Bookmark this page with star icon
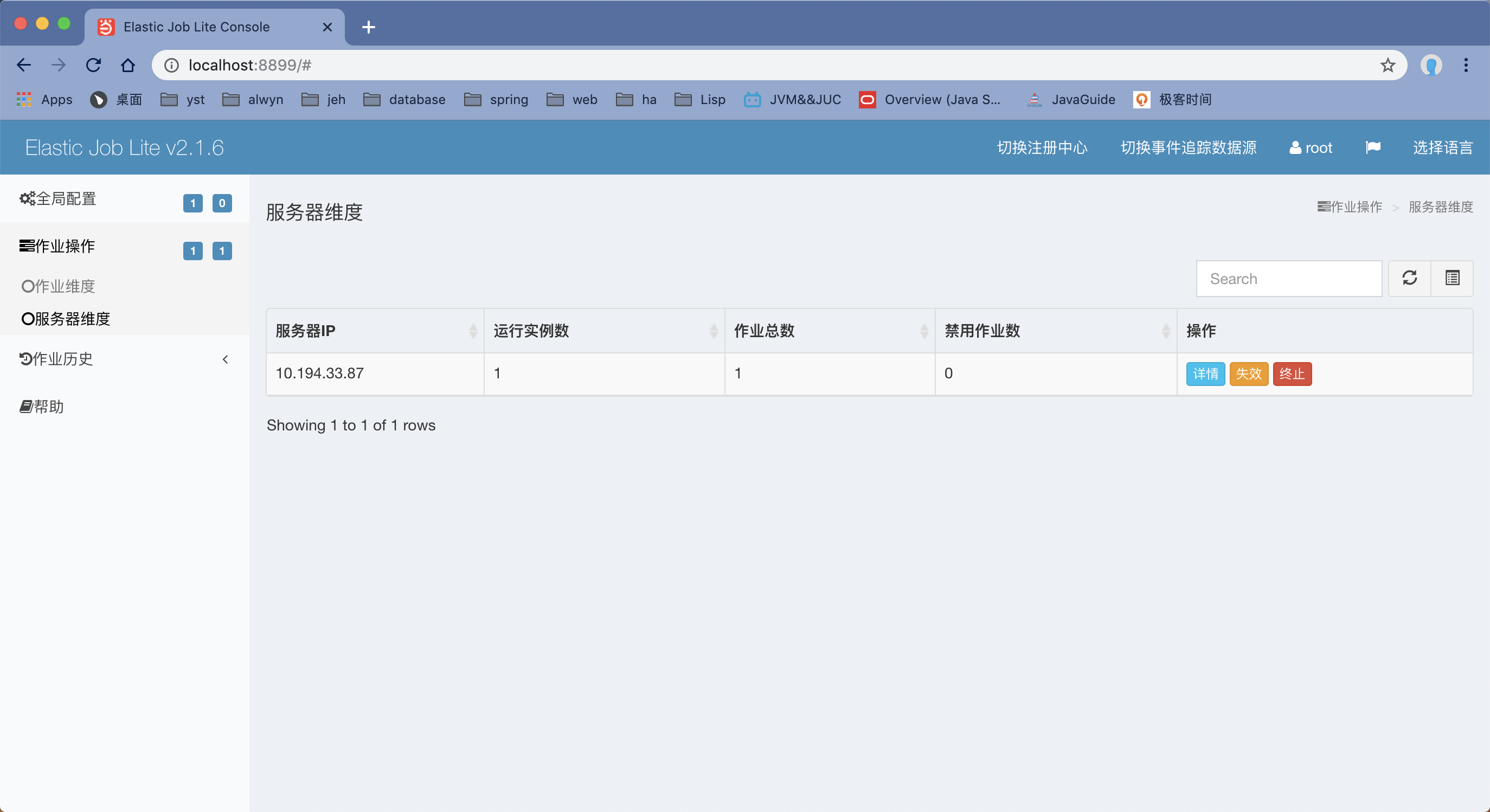 click(1388, 65)
